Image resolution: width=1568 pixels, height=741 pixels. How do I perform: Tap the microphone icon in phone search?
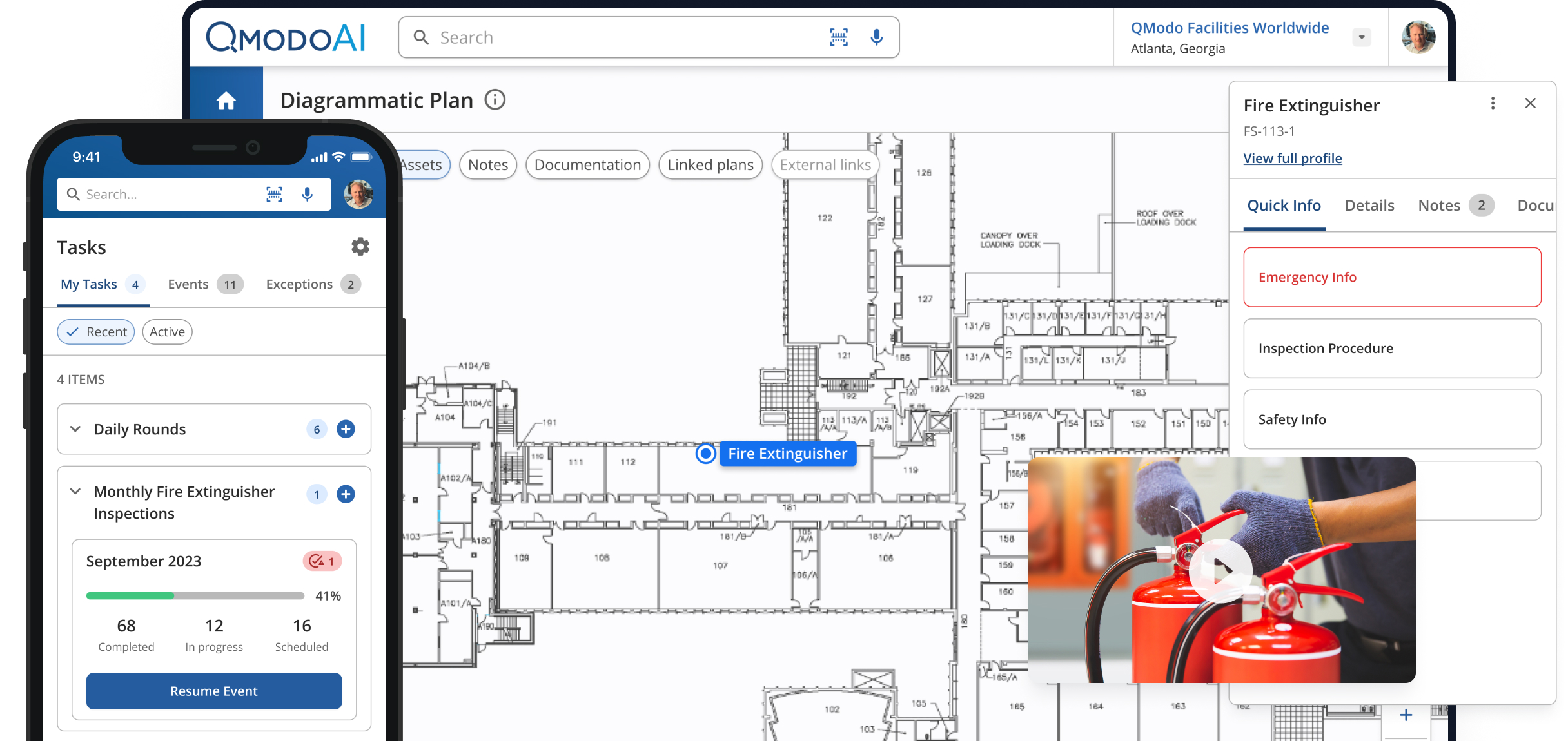(x=308, y=194)
